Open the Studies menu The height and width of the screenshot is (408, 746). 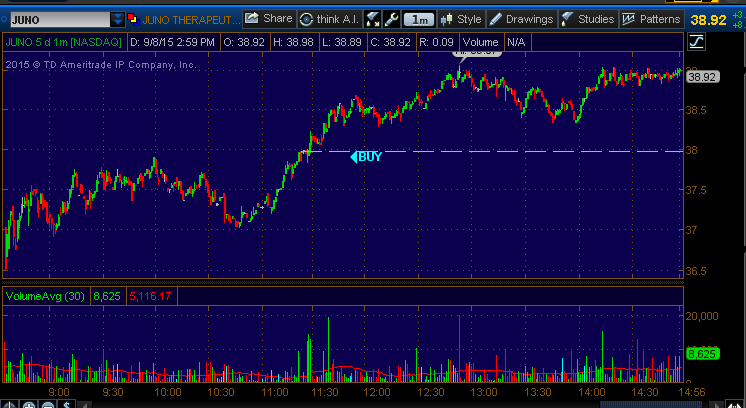coord(588,18)
